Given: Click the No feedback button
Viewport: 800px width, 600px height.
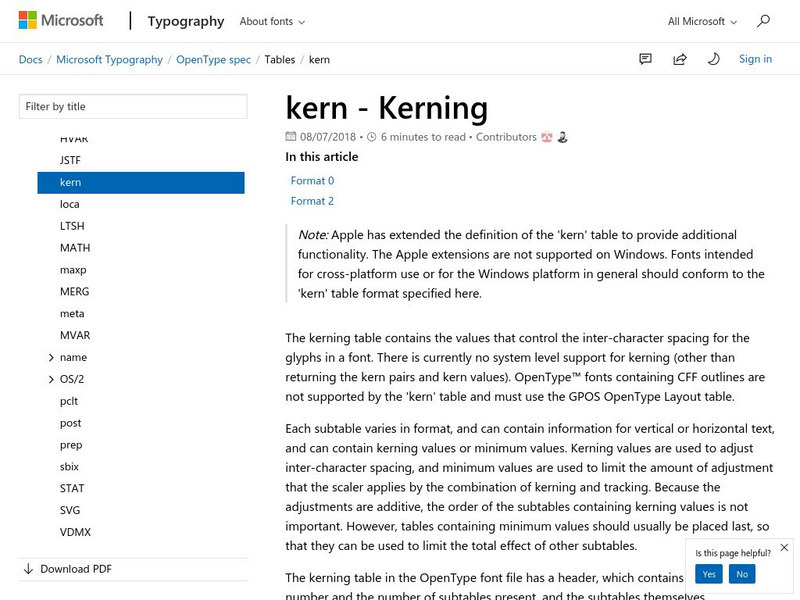Looking at the screenshot, I should (742, 574).
